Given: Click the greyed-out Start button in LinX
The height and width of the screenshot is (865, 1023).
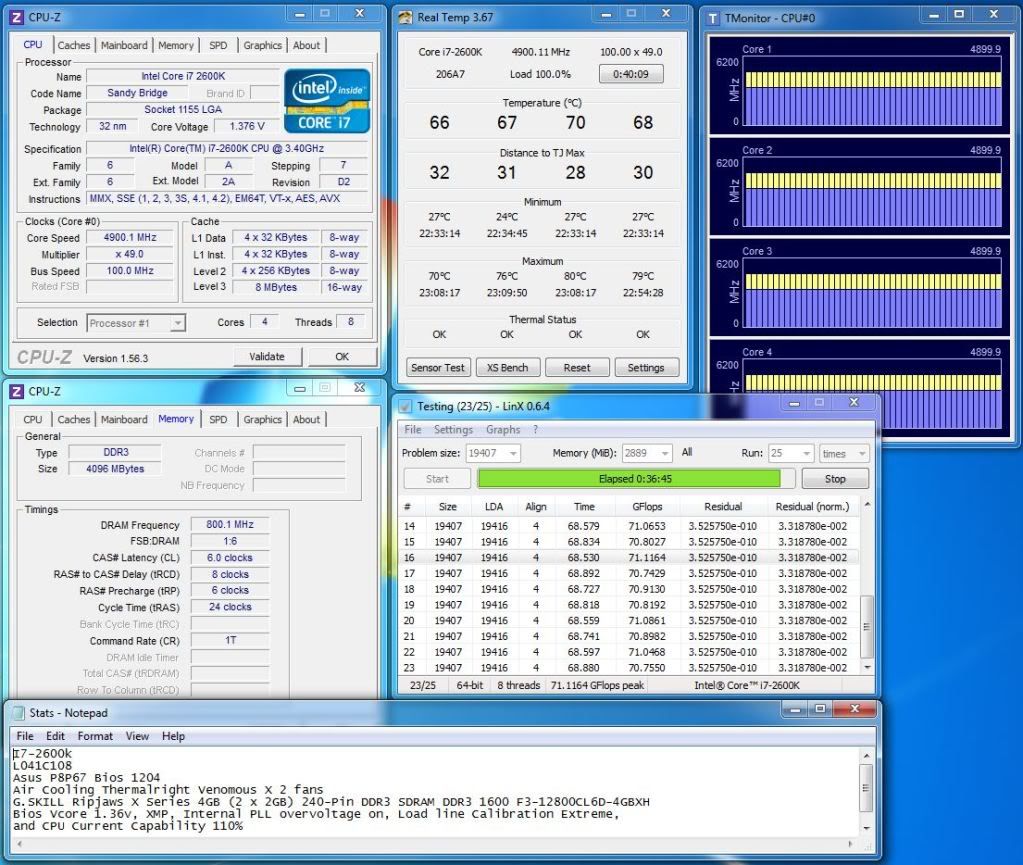Looking at the screenshot, I should coord(437,479).
